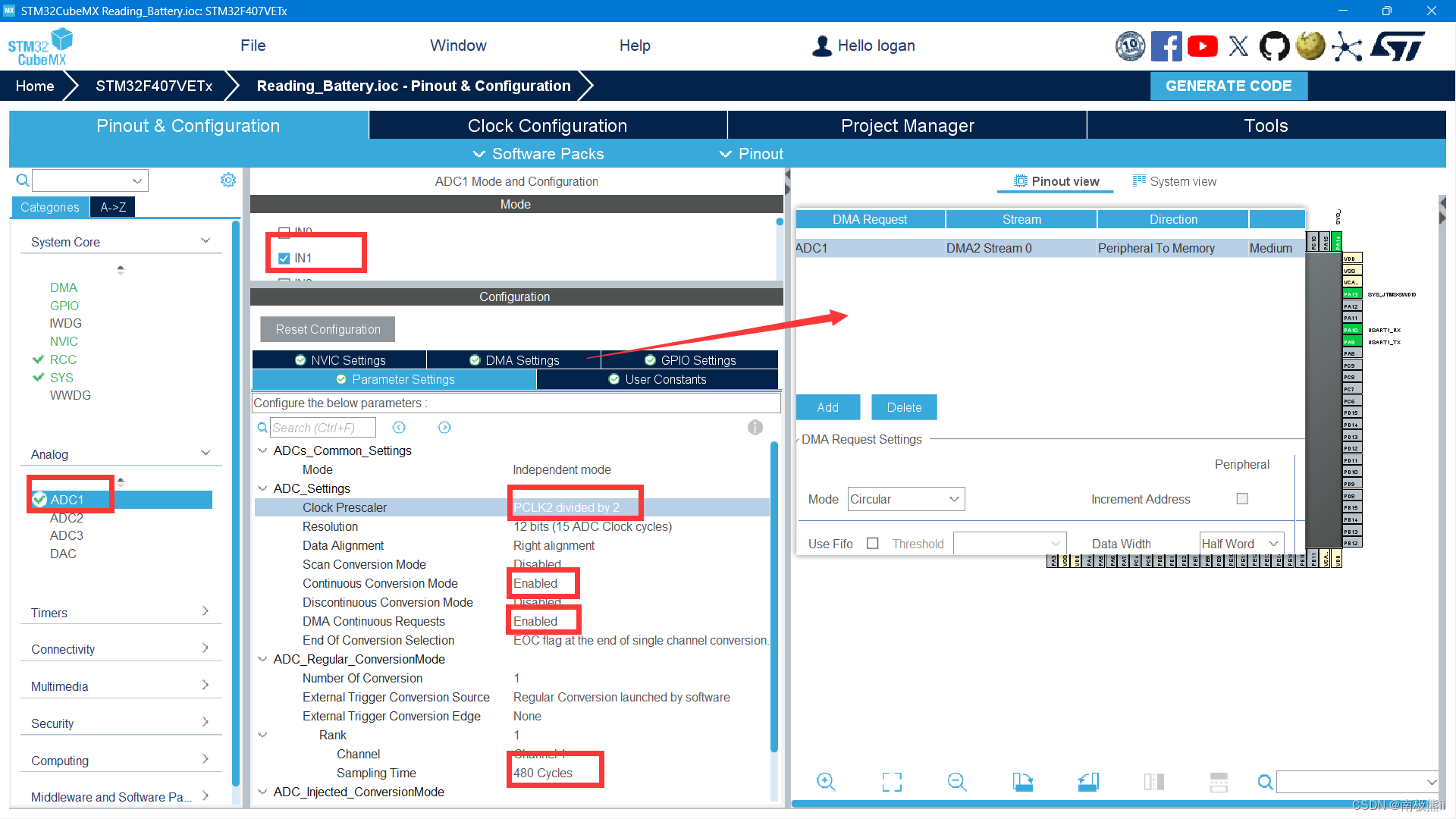Viewport: 1456px width, 819px height.
Task: Click the parameter info icon
Action: (x=755, y=428)
